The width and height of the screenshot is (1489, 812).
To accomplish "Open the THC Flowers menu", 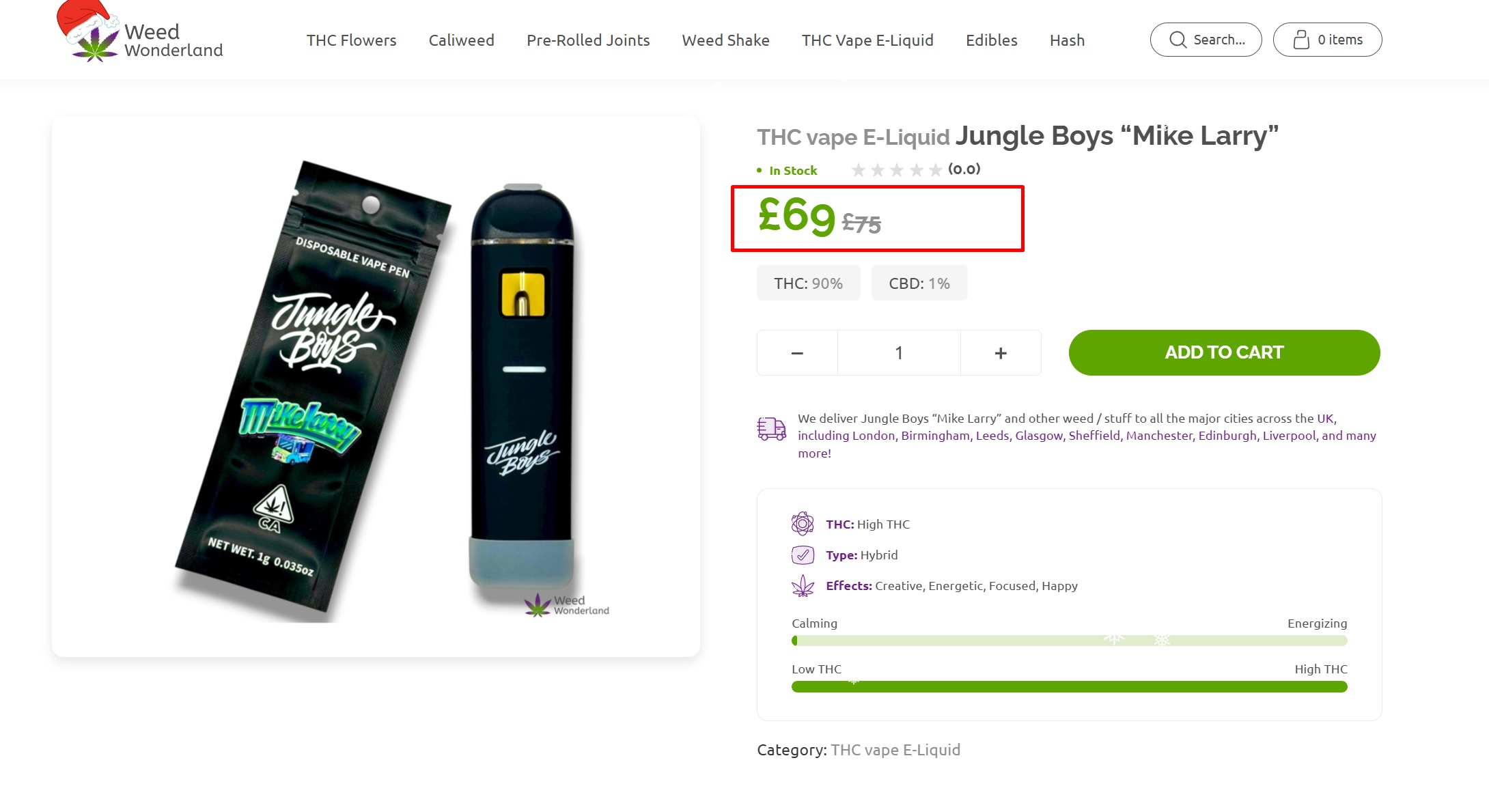I will coord(351,40).
